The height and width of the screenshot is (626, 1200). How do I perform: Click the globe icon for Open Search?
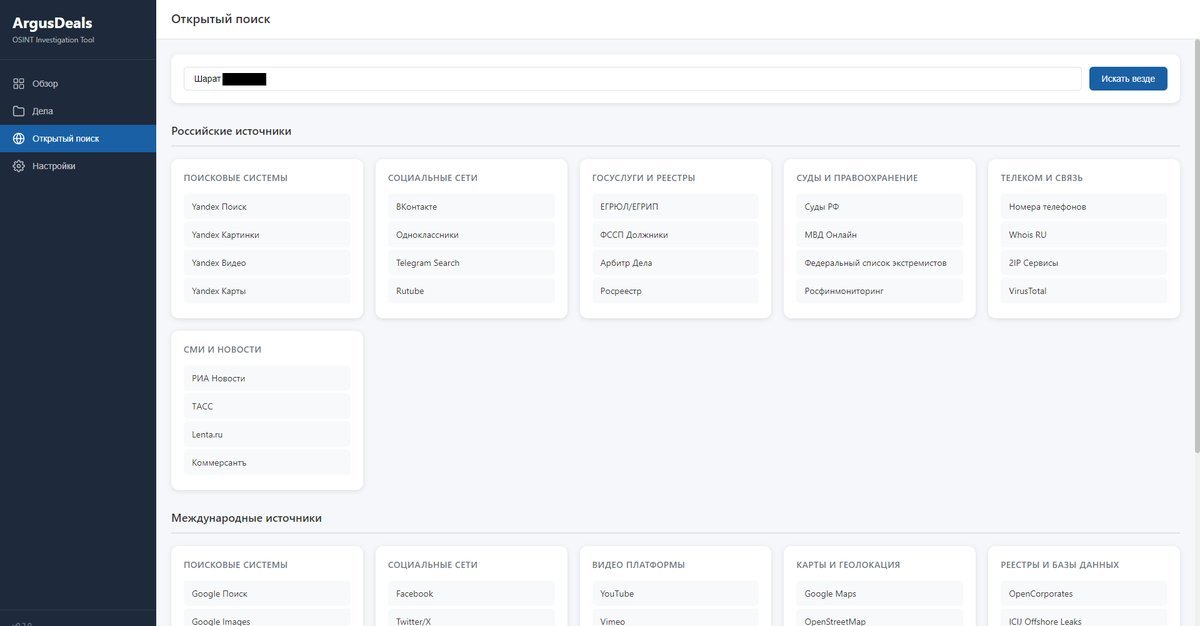click(19, 139)
